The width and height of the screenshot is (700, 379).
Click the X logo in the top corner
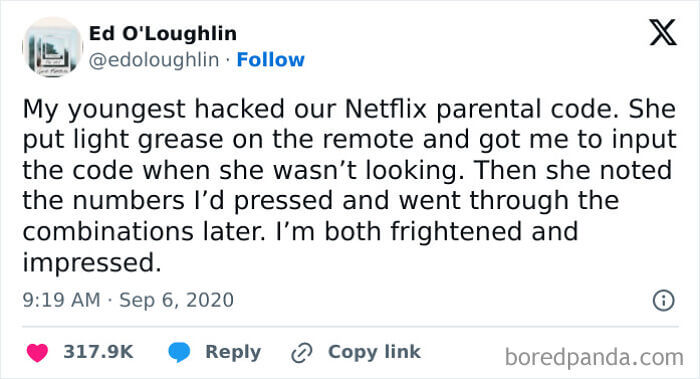663,32
